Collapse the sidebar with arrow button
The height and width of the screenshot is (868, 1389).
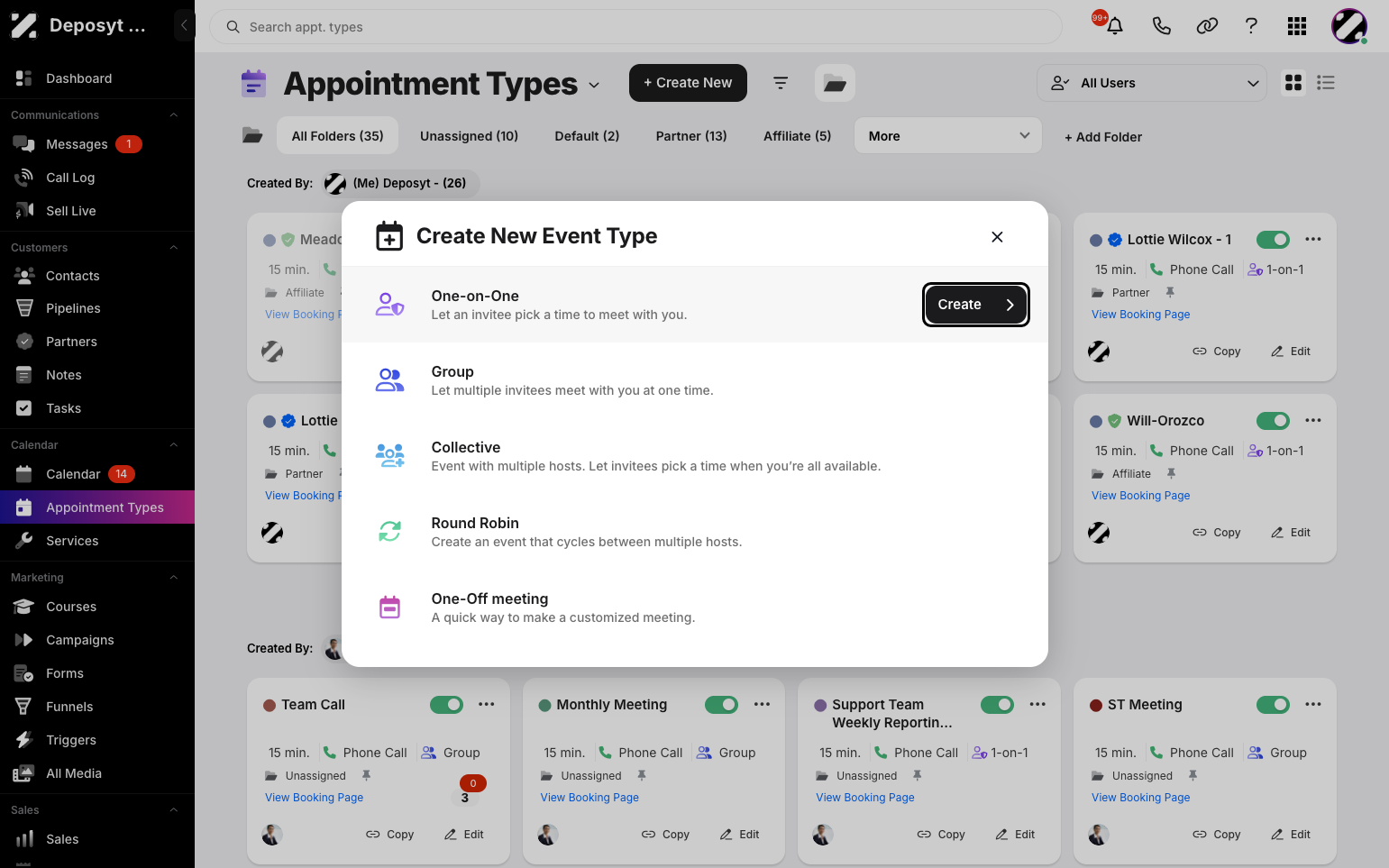click(184, 25)
